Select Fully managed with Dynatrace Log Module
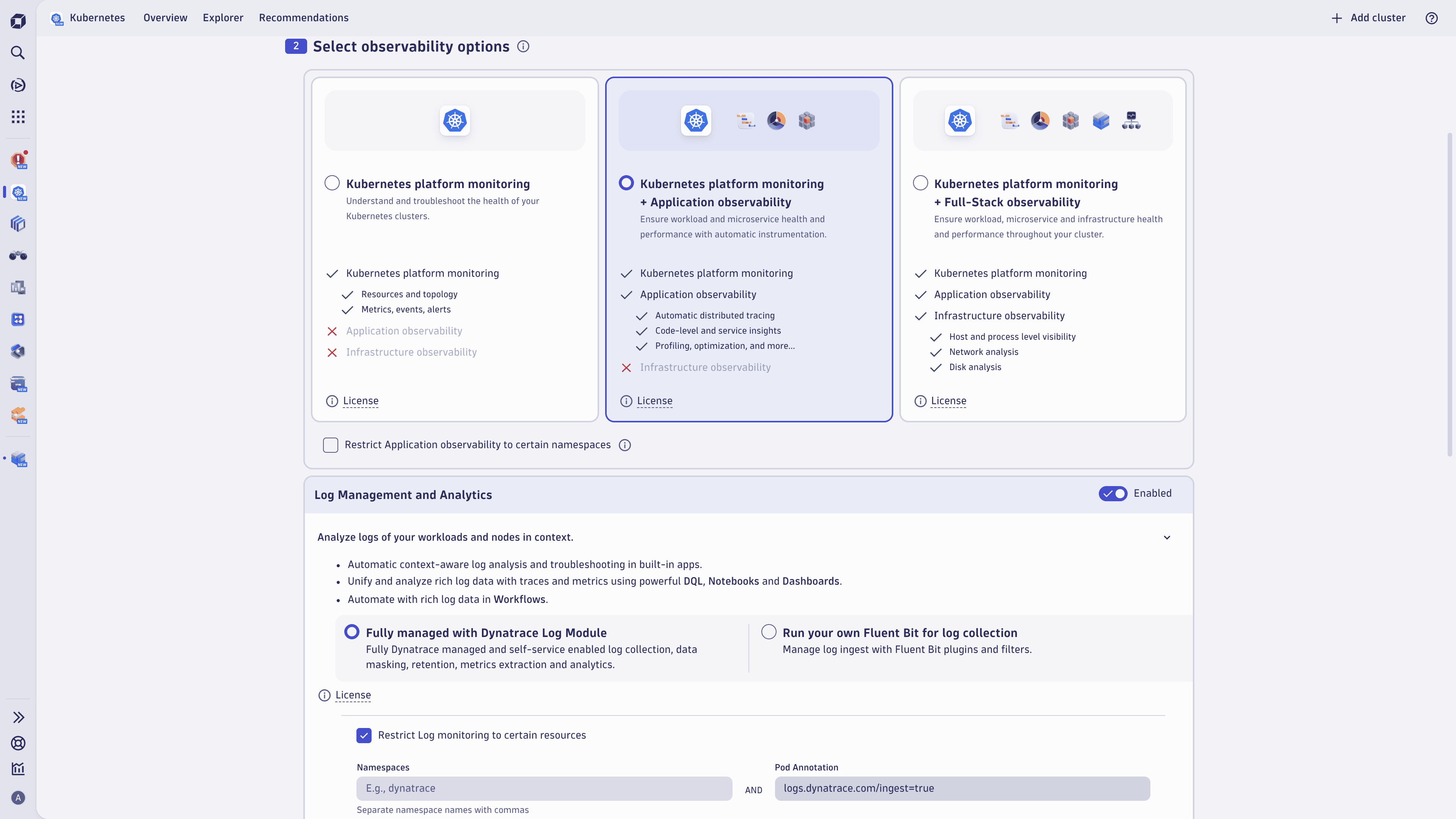Image resolution: width=1456 pixels, height=819 pixels. 351,632
